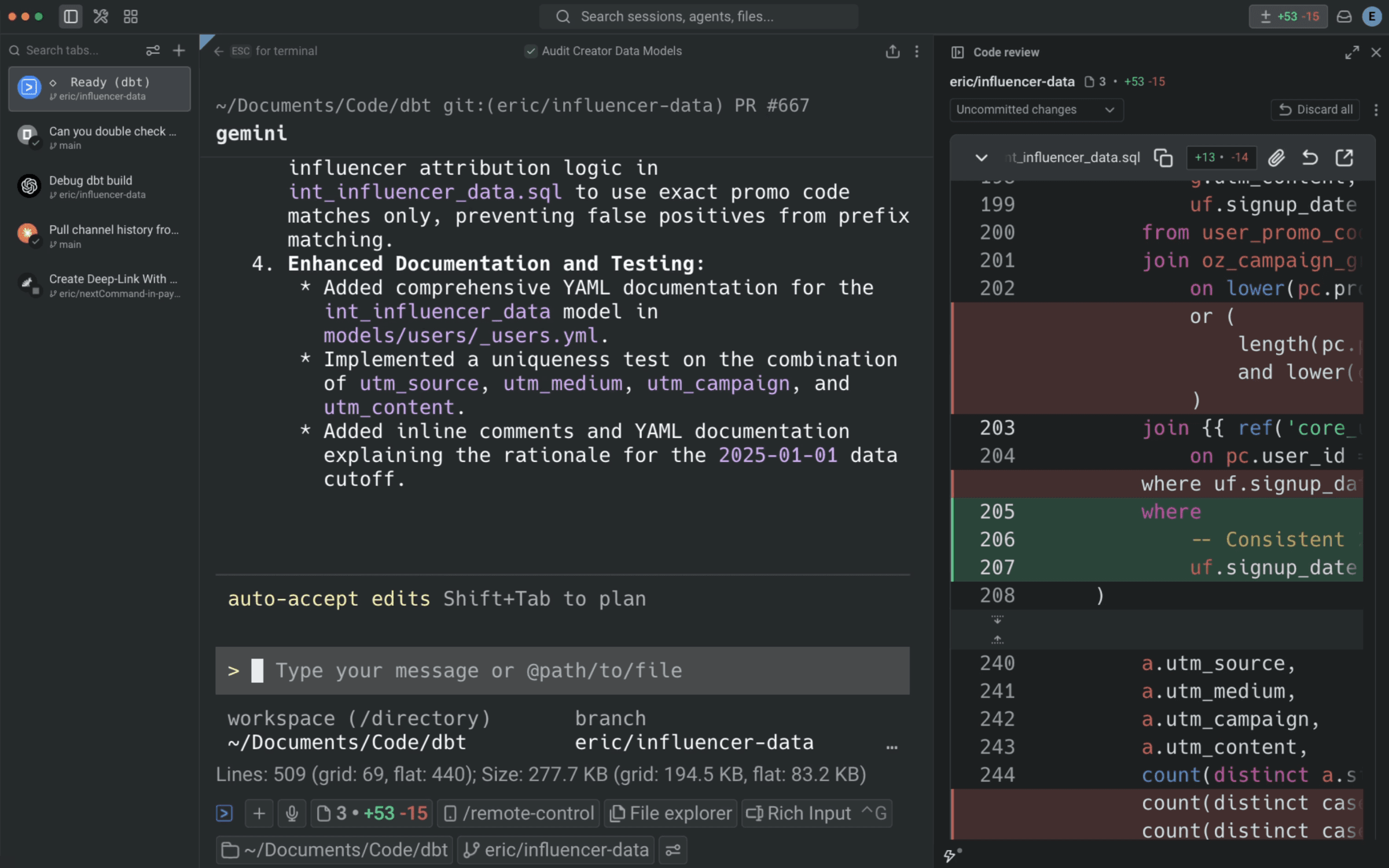Image resolution: width=1389 pixels, height=868 pixels.
Task: Focus the Search sessions, agents, files field
Action: (699, 17)
